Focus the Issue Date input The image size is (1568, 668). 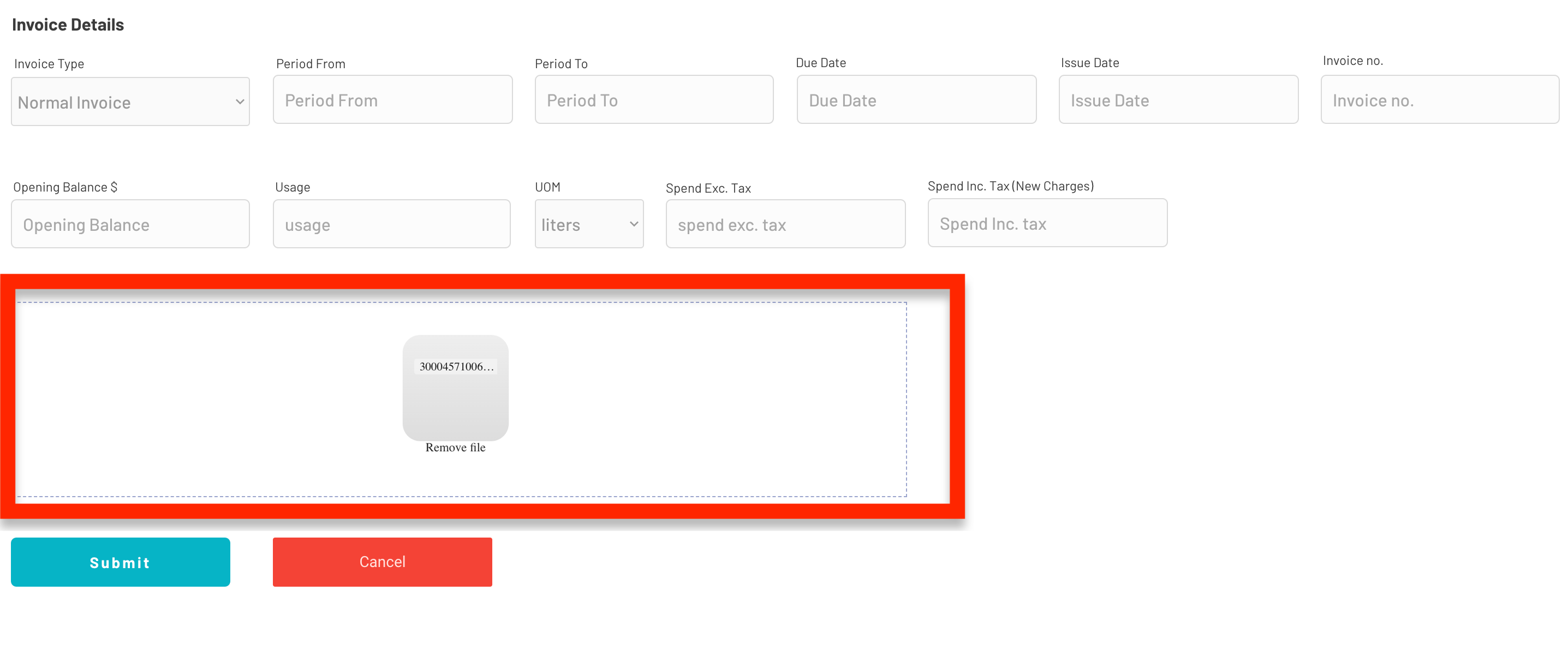pyautogui.click(x=1178, y=100)
